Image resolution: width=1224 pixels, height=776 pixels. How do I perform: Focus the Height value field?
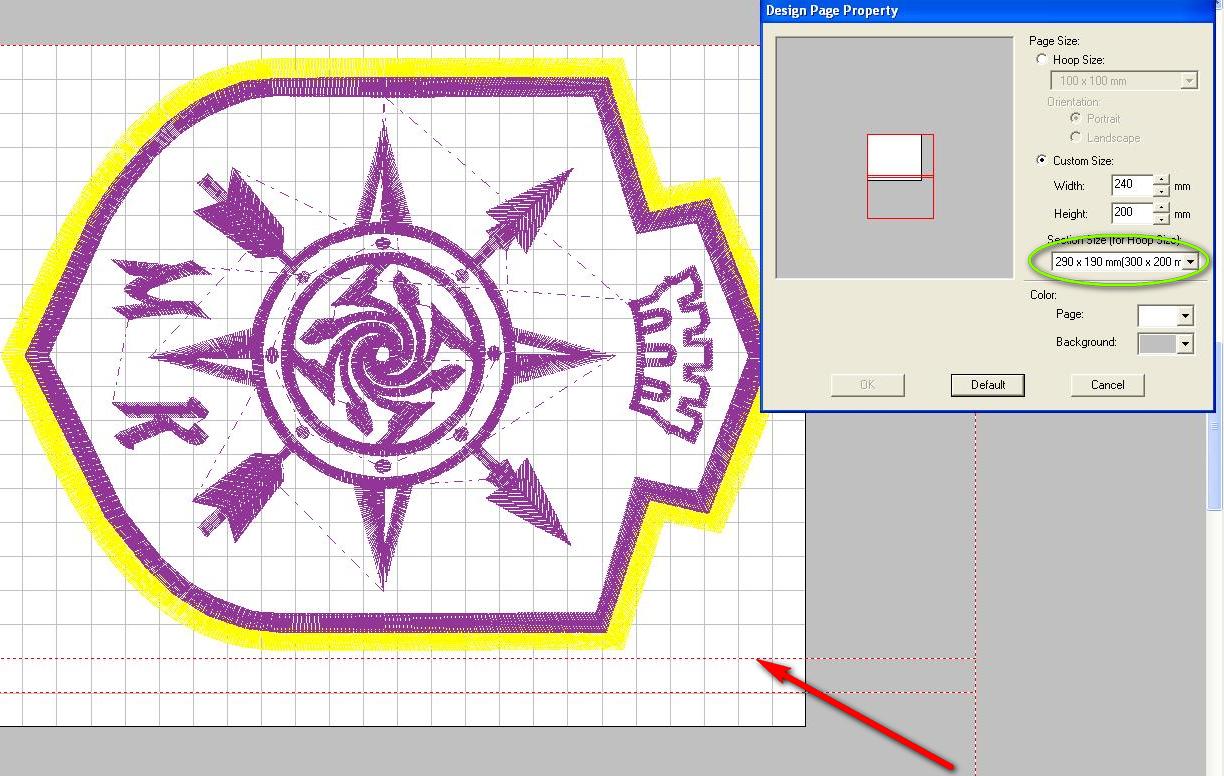[x=1132, y=212]
